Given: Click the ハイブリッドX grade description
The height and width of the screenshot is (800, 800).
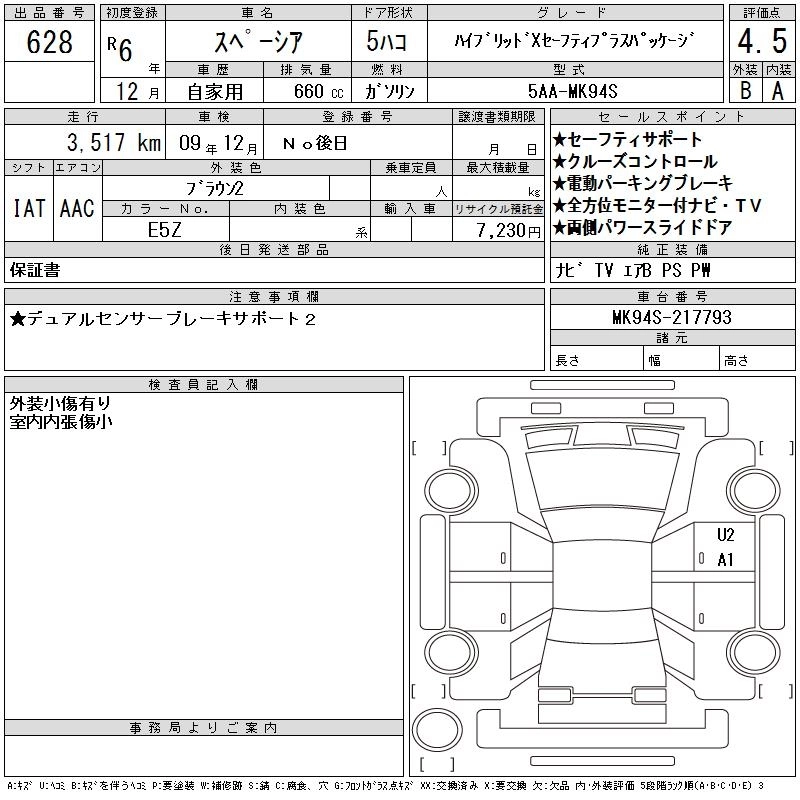Looking at the screenshot, I should click(574, 40).
